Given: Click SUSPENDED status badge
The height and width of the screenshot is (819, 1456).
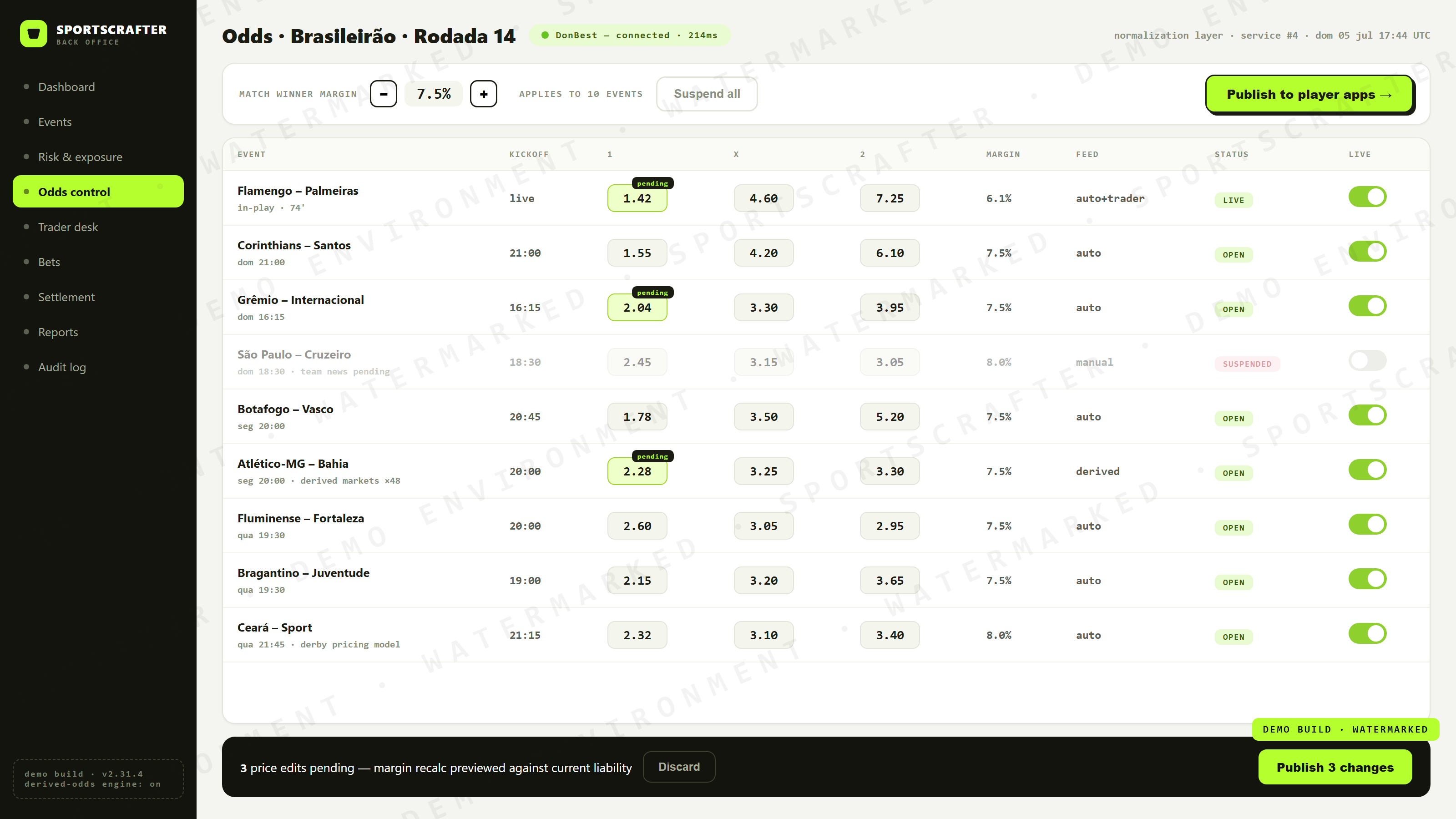Looking at the screenshot, I should click(x=1247, y=364).
